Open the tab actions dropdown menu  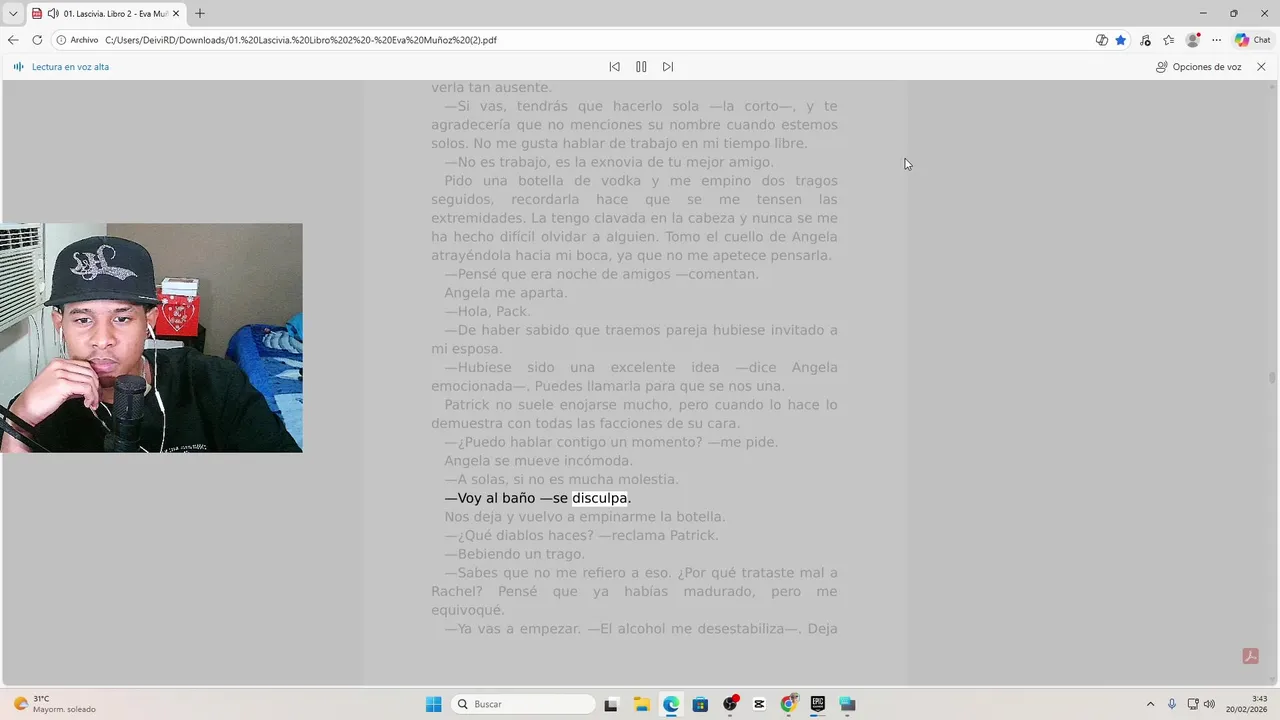(13, 13)
